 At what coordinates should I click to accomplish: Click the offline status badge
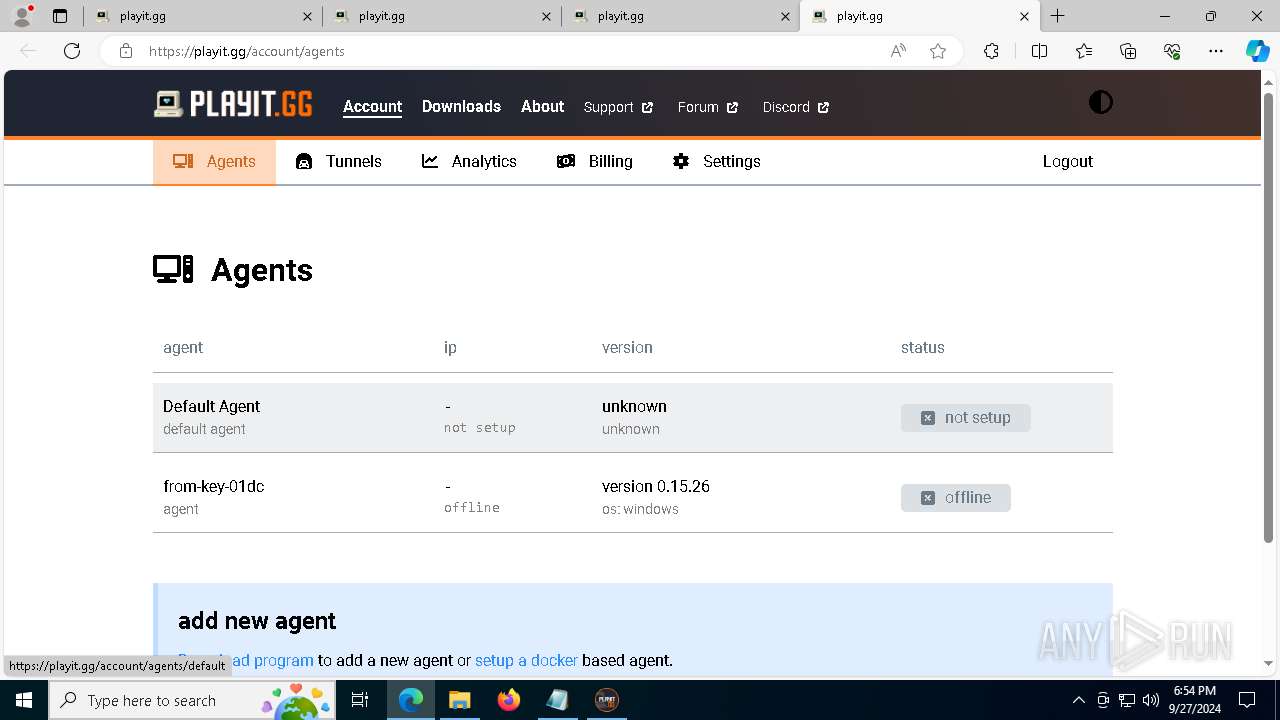[x=955, y=497]
